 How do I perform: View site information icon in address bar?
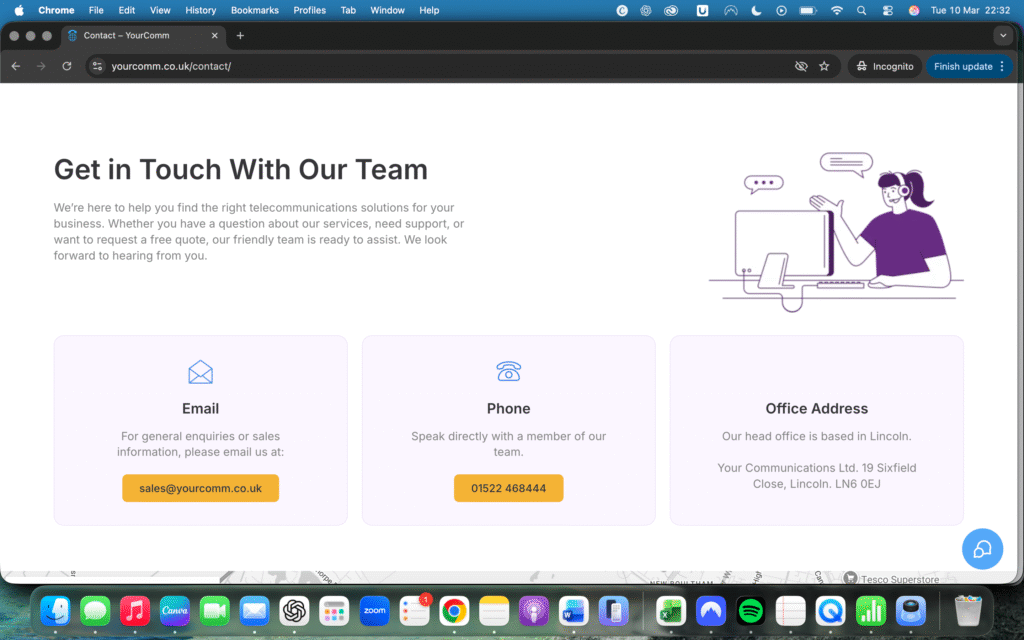coord(97,66)
